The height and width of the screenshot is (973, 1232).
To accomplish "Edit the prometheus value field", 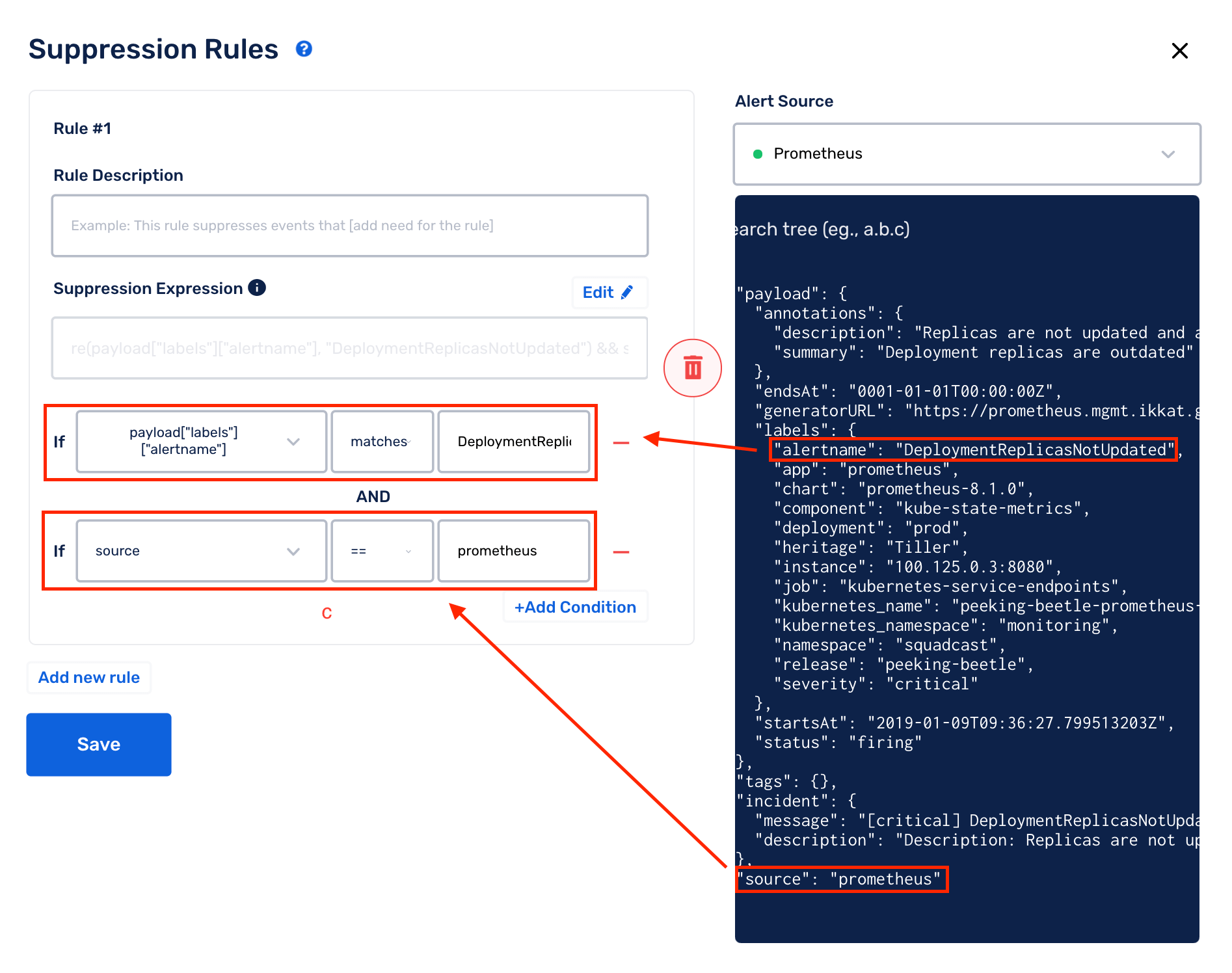I will pos(514,551).
